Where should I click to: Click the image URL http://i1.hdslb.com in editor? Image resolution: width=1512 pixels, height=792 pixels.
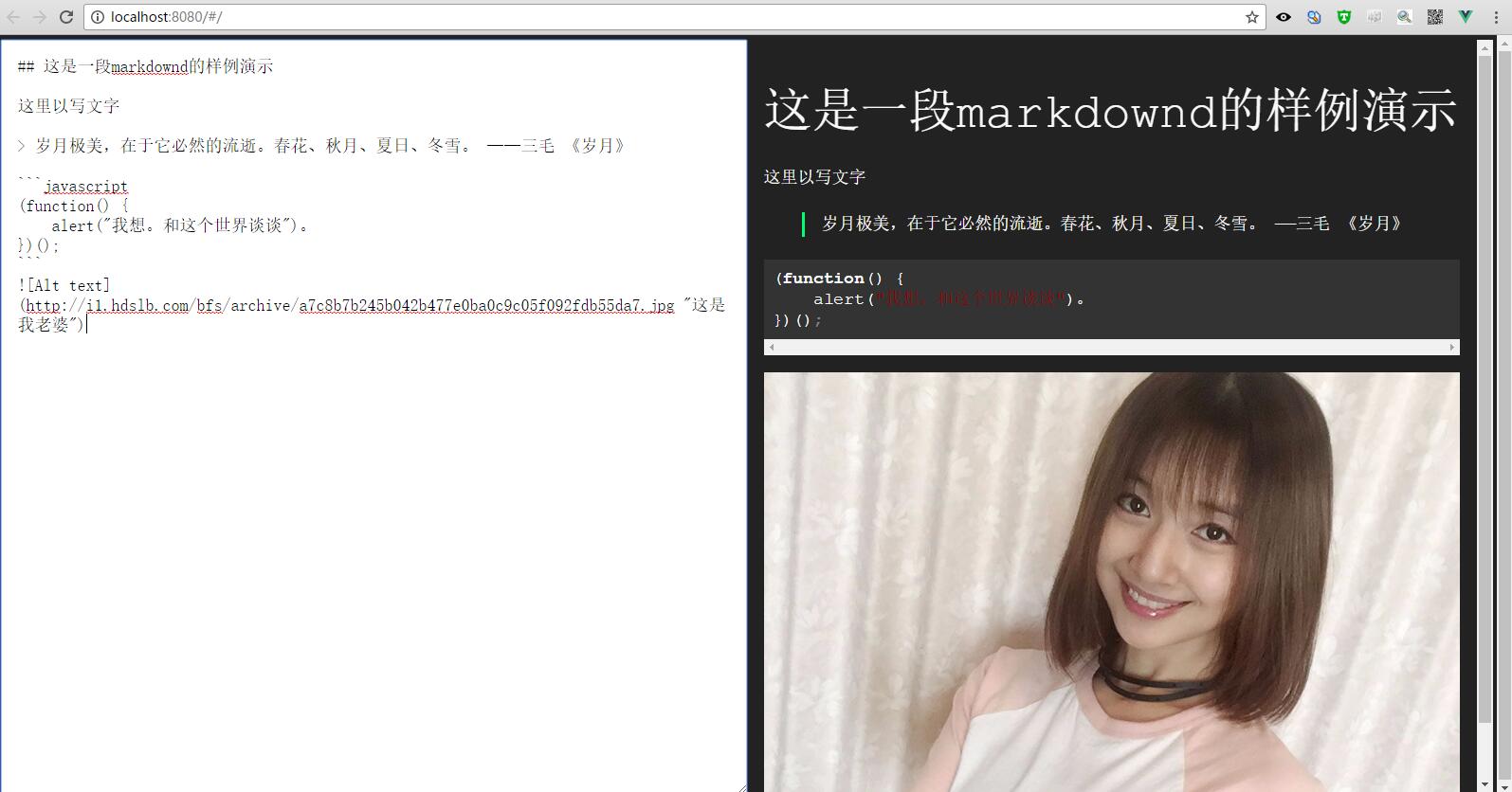point(350,305)
